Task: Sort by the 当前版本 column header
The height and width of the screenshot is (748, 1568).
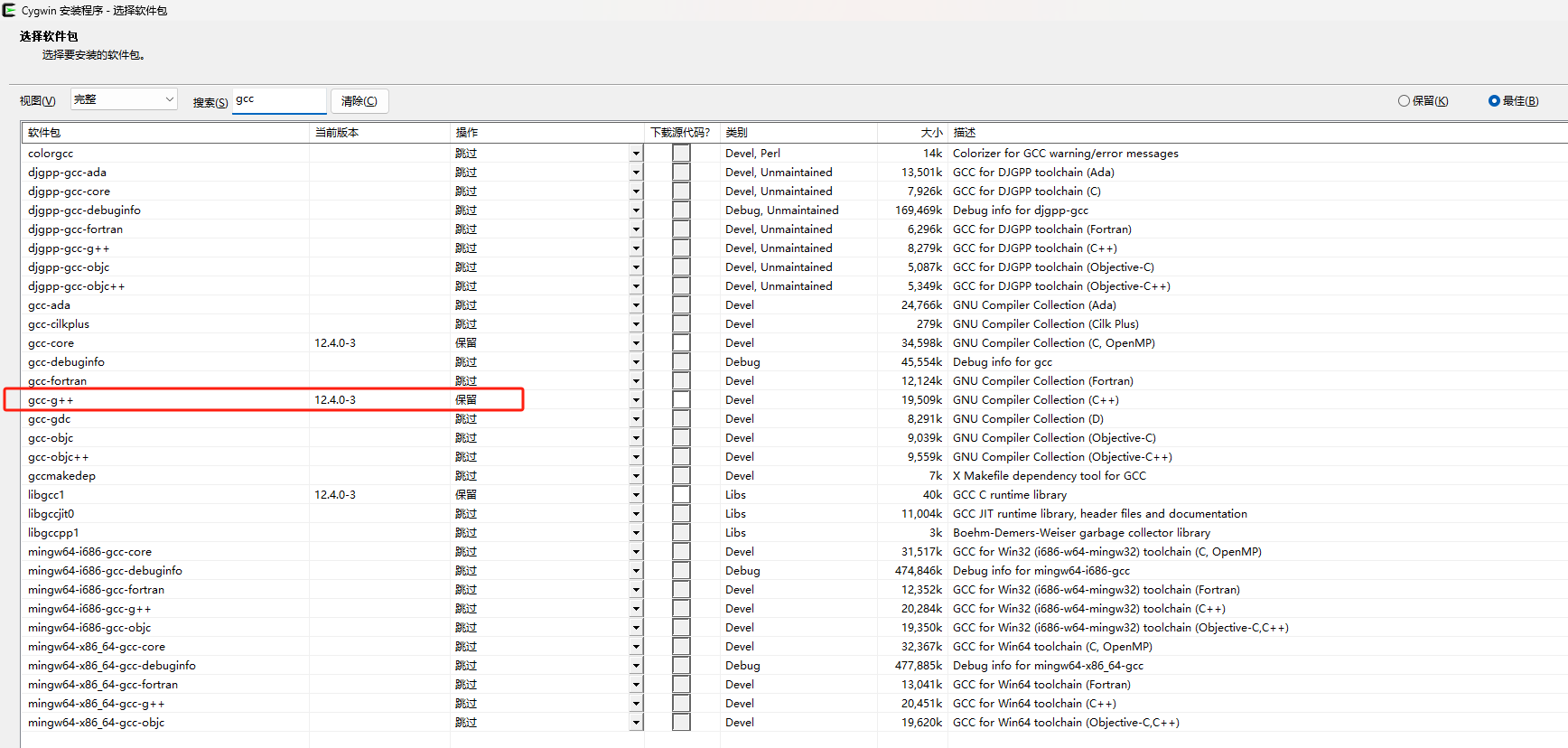Action: tap(379, 133)
